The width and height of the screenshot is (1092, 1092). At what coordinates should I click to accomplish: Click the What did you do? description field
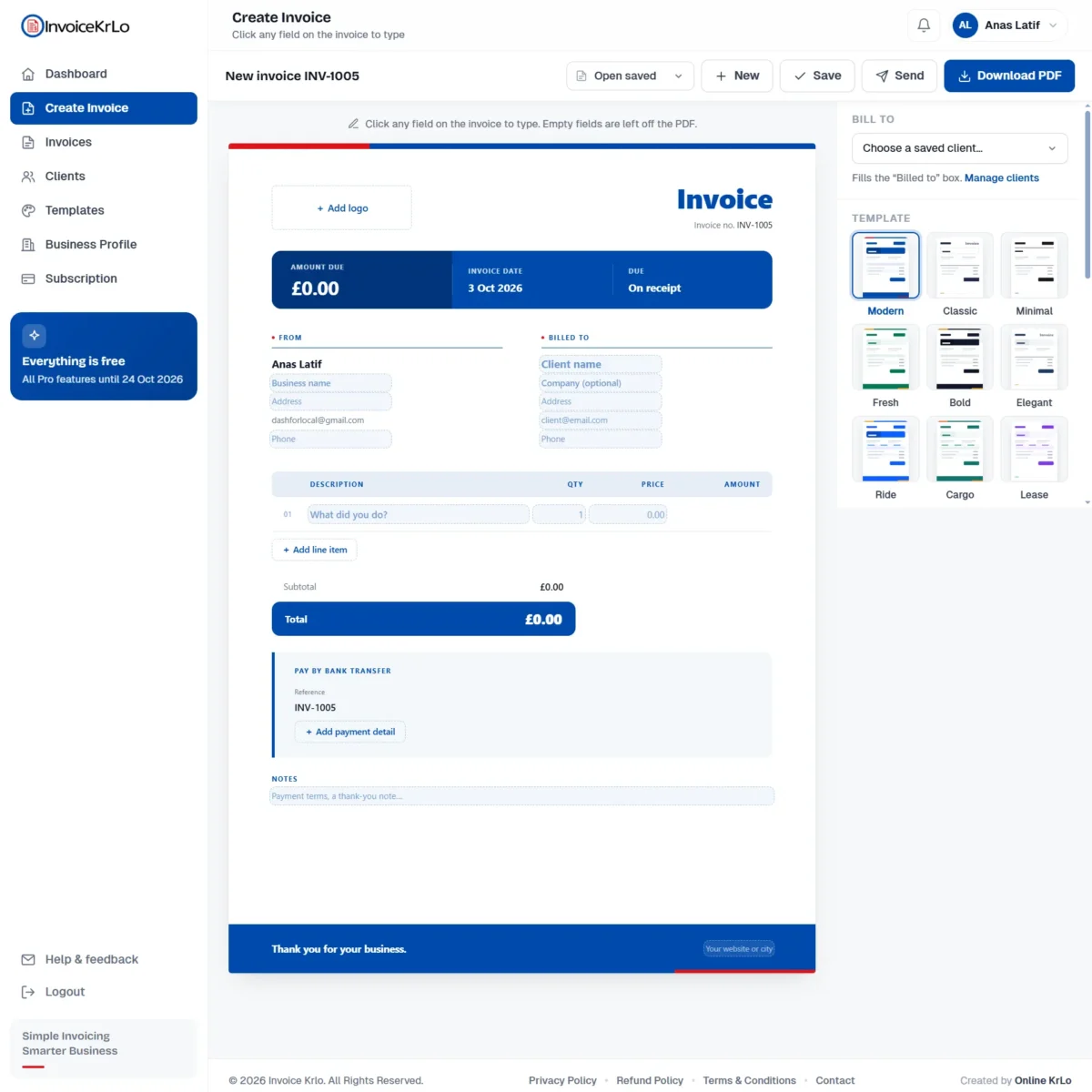419,514
